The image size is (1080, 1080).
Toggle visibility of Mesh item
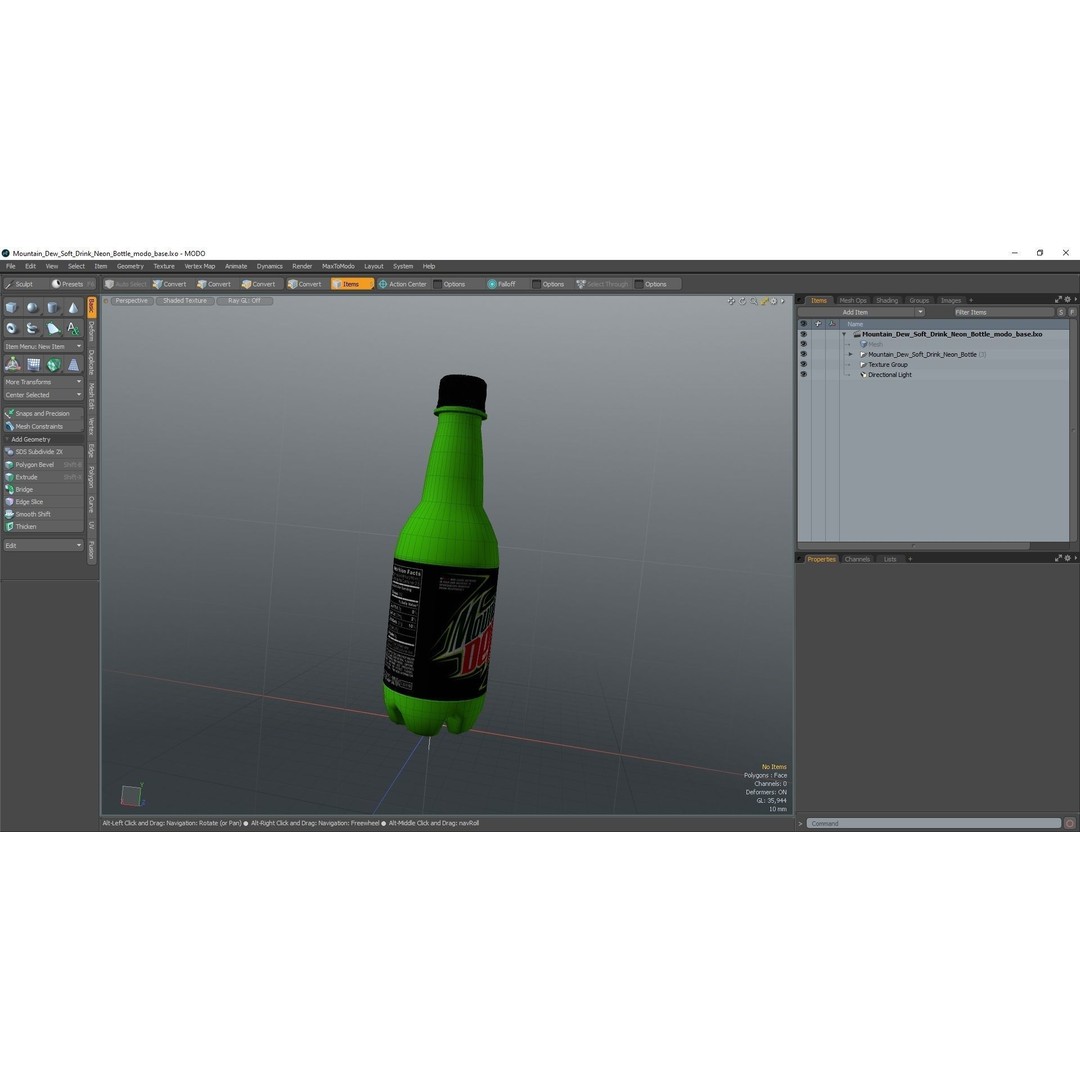(x=803, y=344)
